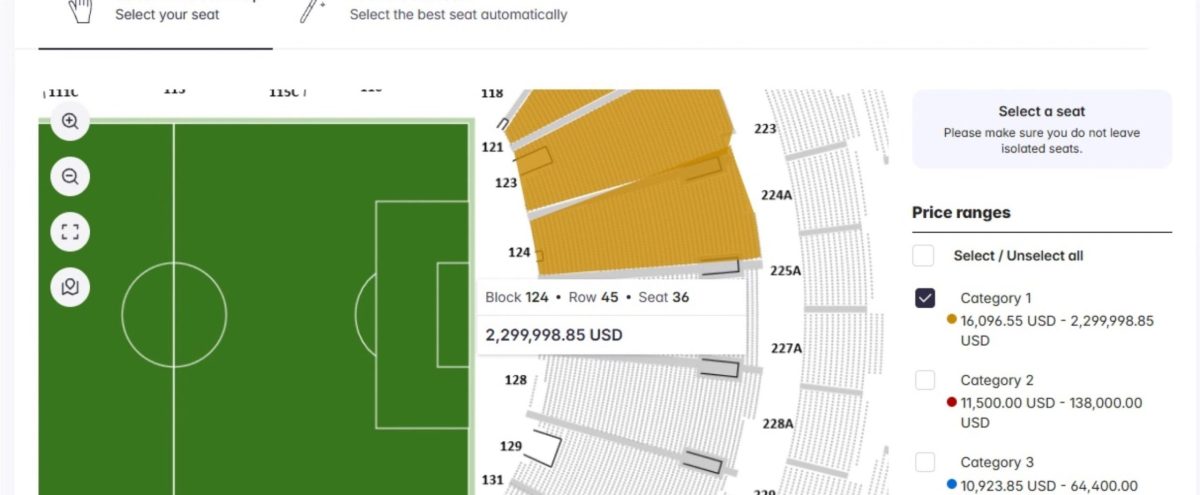1200x495 pixels.
Task: Toggle the Select / Unselect all checkbox
Action: 924,256
